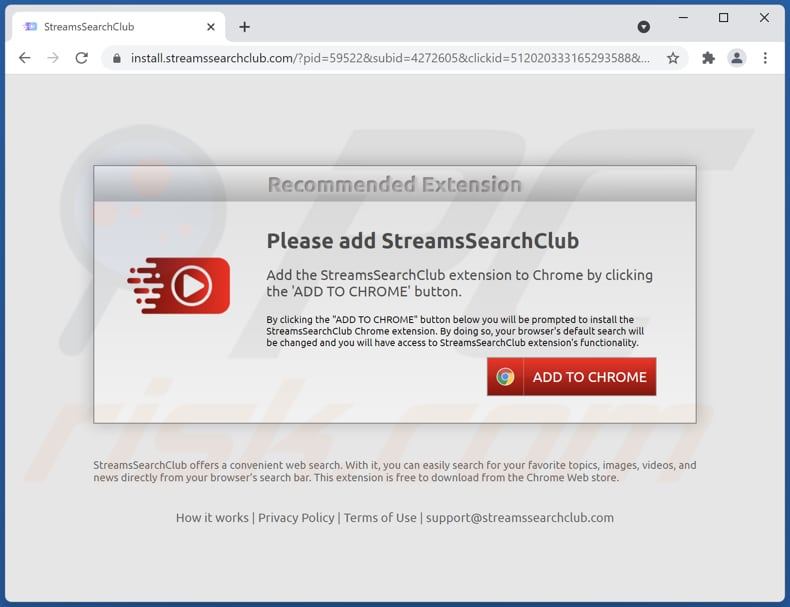Click the support@streamssearchclub.com email link
The width and height of the screenshot is (790, 607).
point(520,517)
